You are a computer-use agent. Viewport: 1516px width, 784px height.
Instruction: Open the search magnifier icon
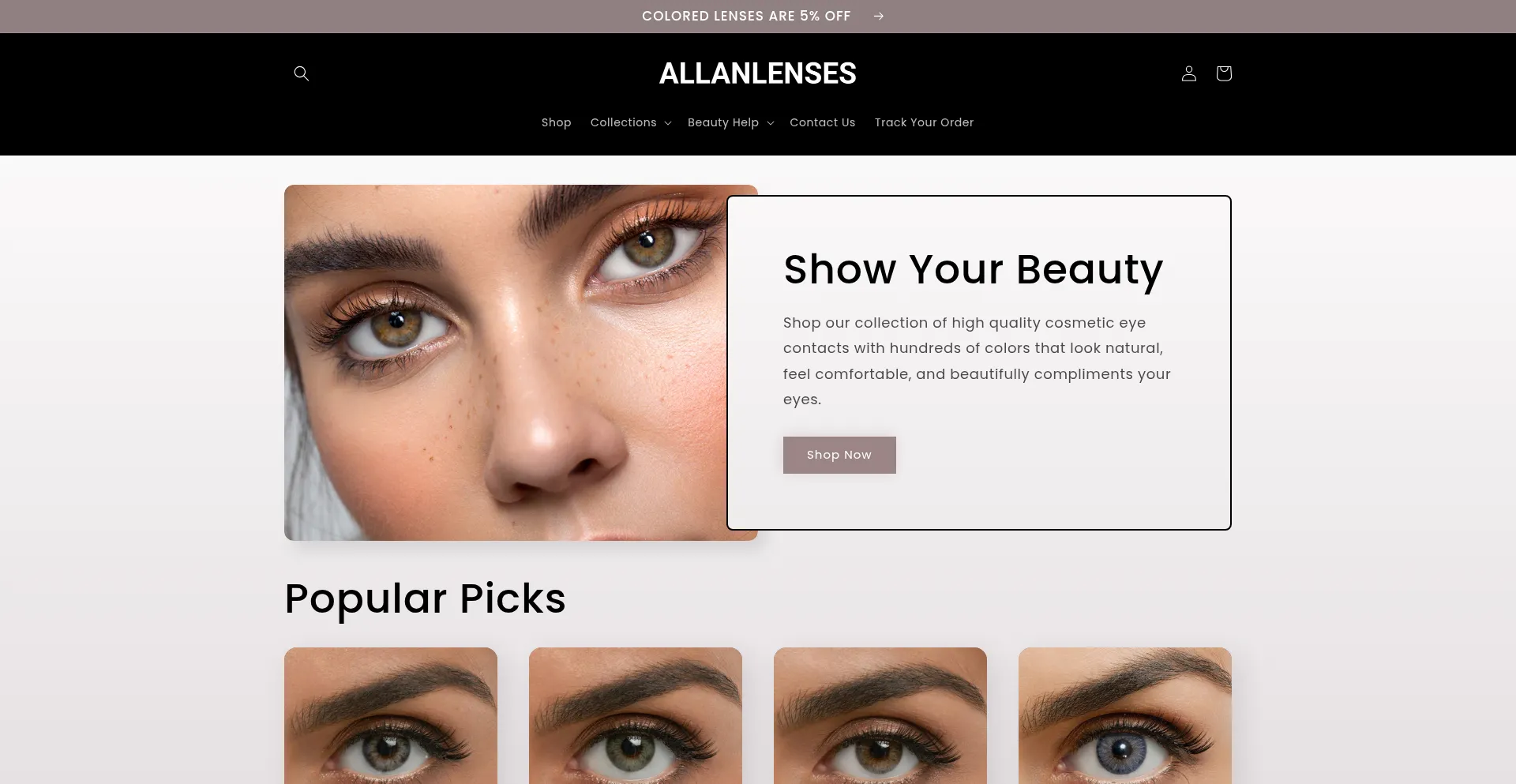(301, 73)
